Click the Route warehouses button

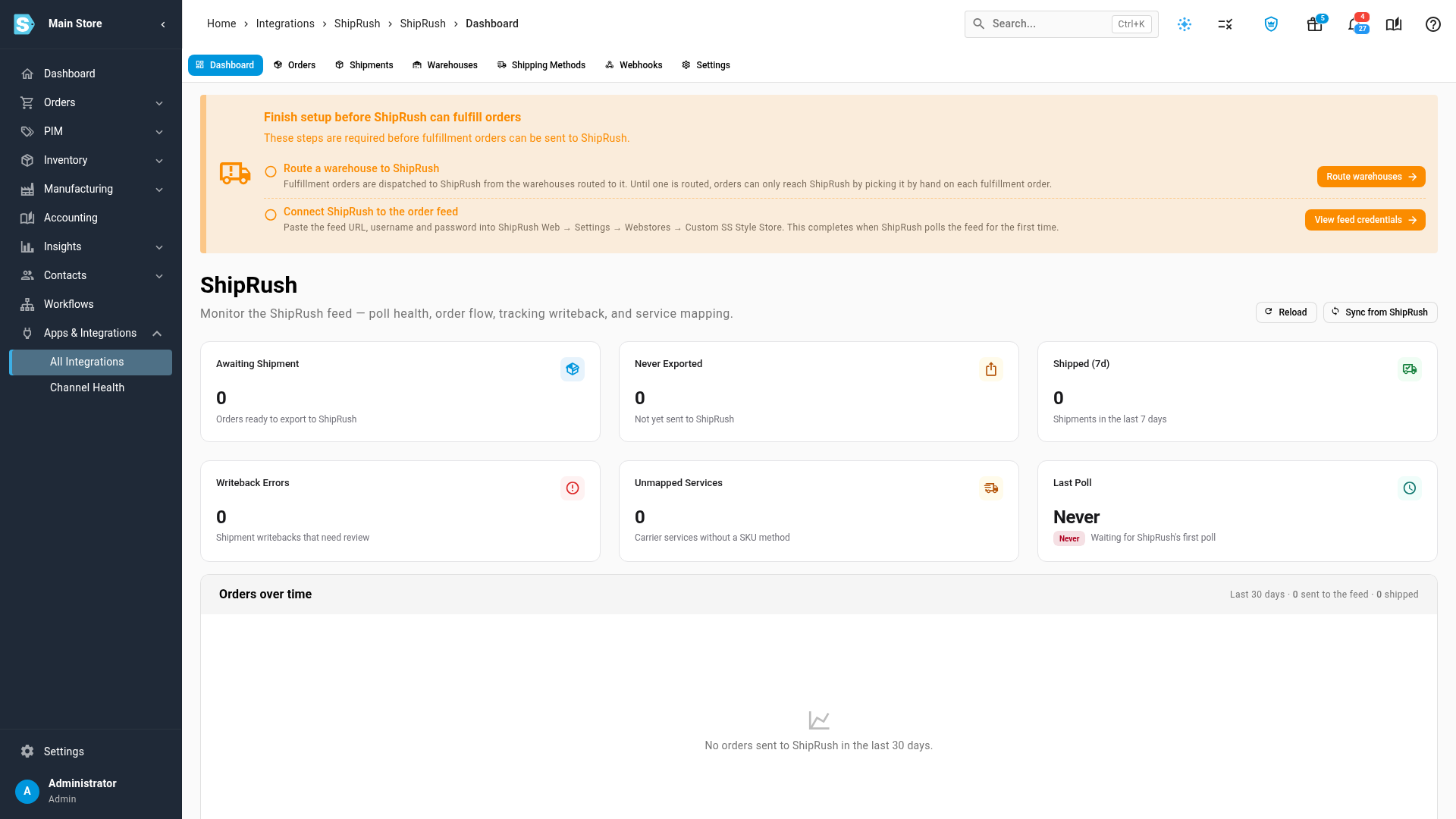click(1371, 177)
